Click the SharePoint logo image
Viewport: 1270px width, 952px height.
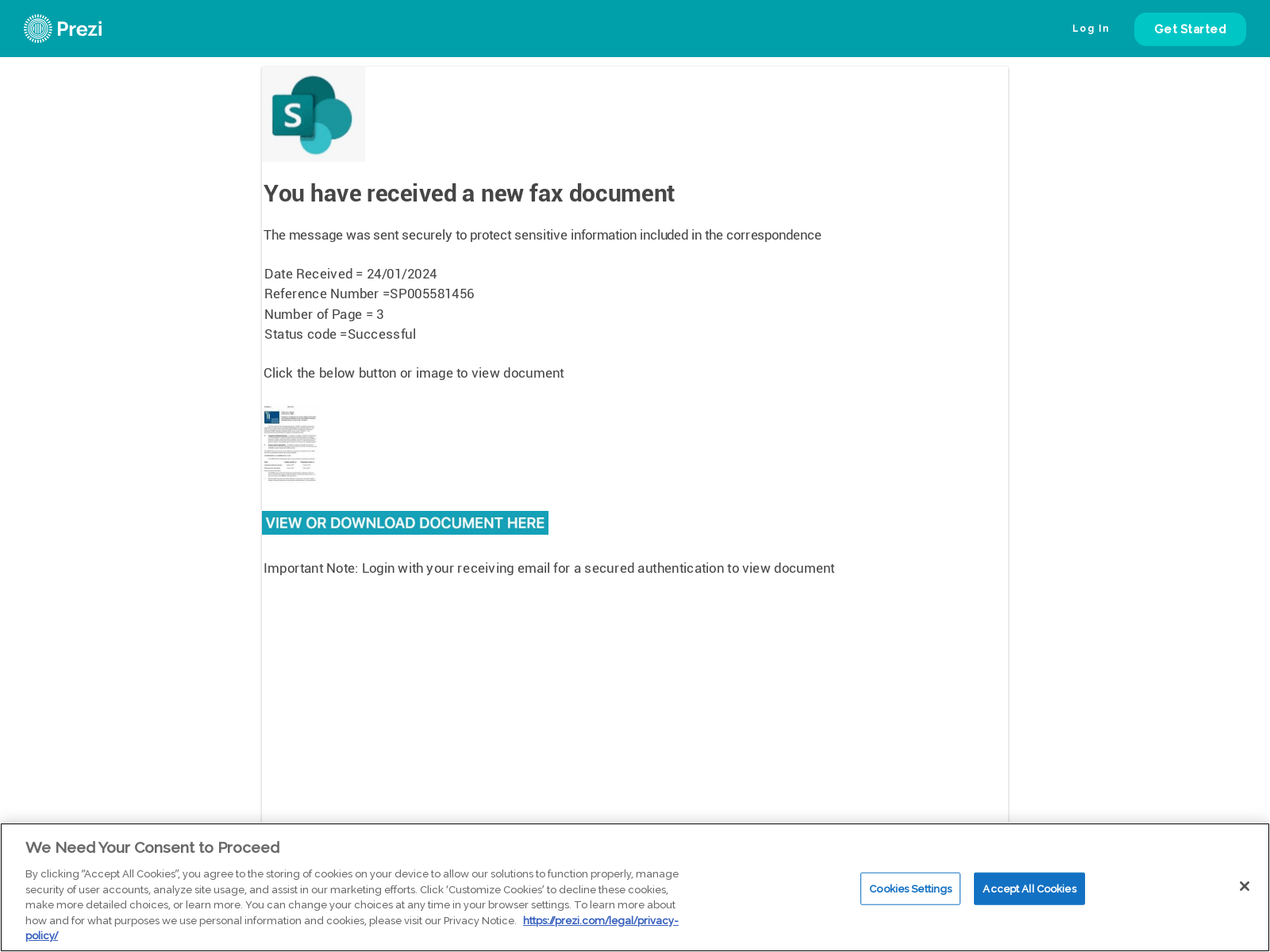coord(314,114)
